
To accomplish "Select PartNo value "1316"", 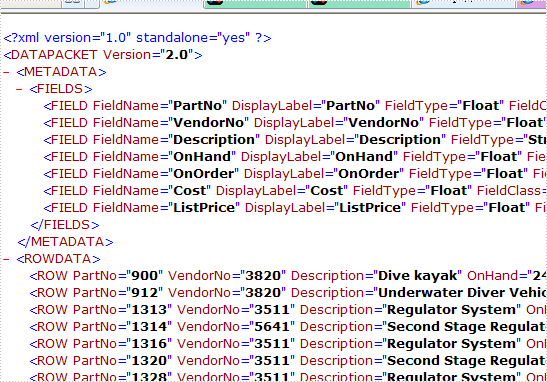I will [149, 345].
